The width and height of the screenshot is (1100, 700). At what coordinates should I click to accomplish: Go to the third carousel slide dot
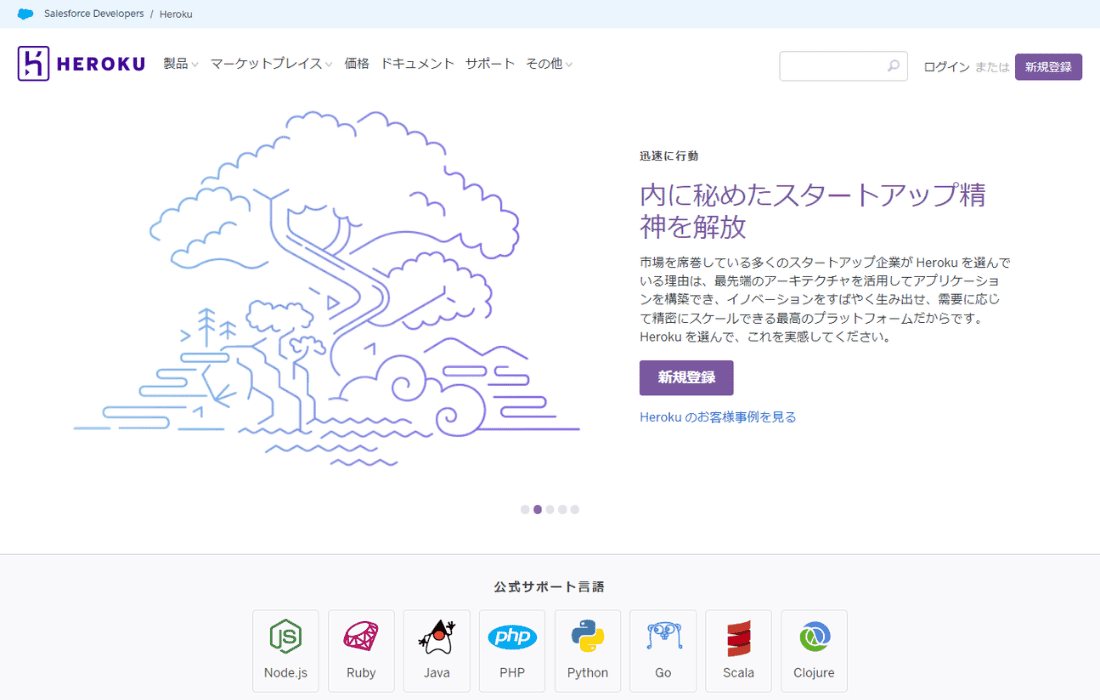tap(550, 510)
